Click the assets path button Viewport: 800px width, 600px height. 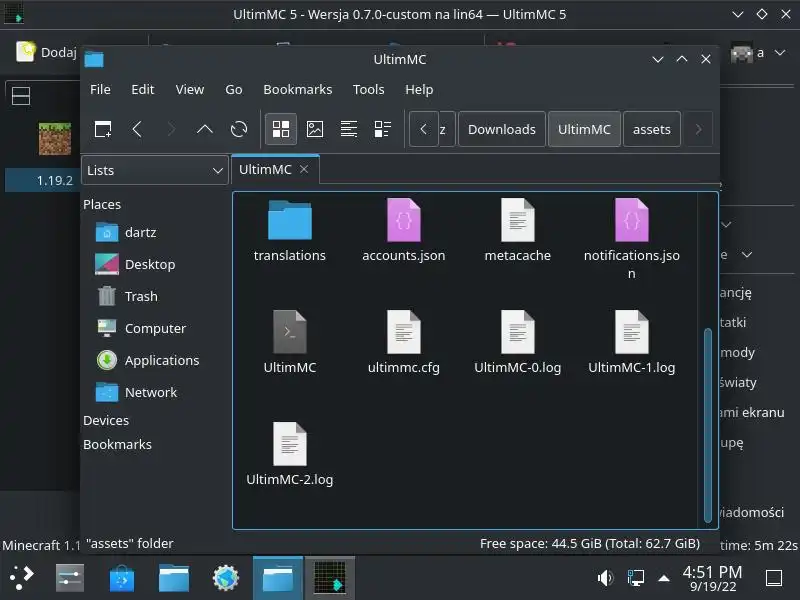coord(652,129)
